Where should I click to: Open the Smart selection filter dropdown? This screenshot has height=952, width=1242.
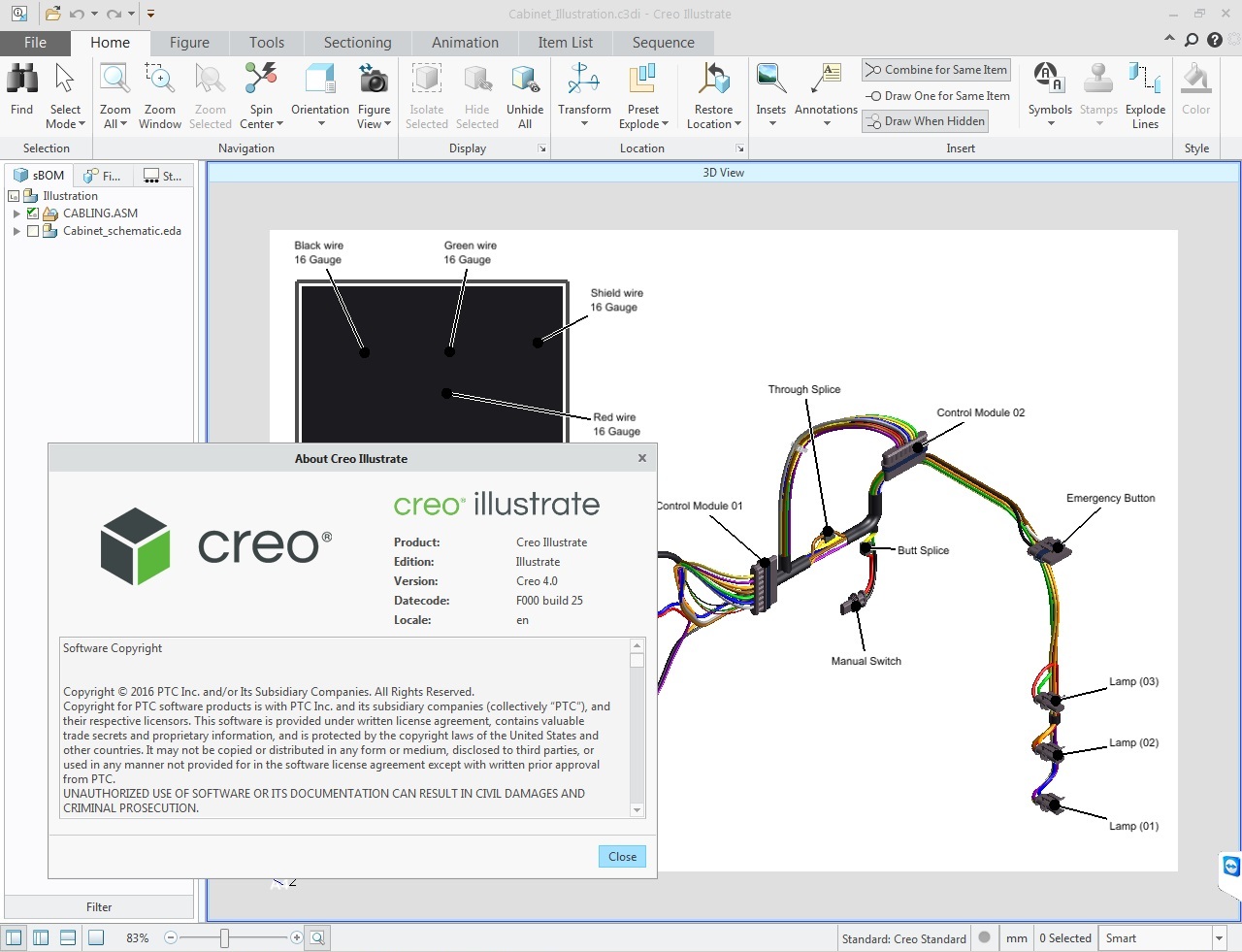tap(1219, 937)
